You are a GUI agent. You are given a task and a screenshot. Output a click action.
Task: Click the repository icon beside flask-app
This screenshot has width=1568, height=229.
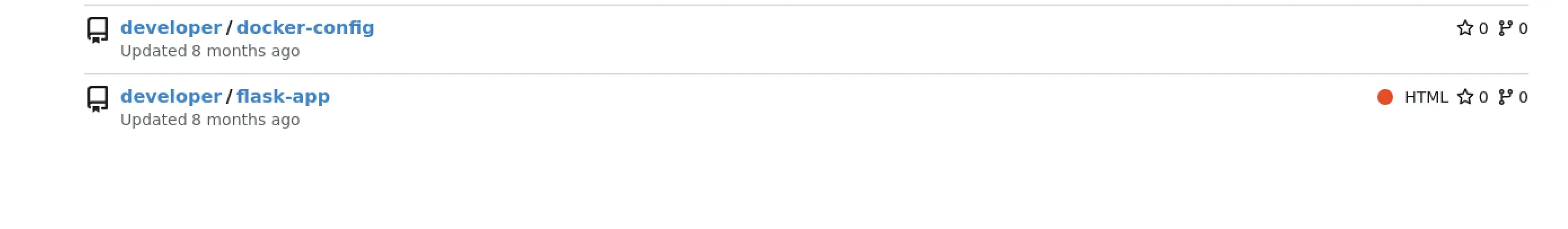pyautogui.click(x=98, y=99)
